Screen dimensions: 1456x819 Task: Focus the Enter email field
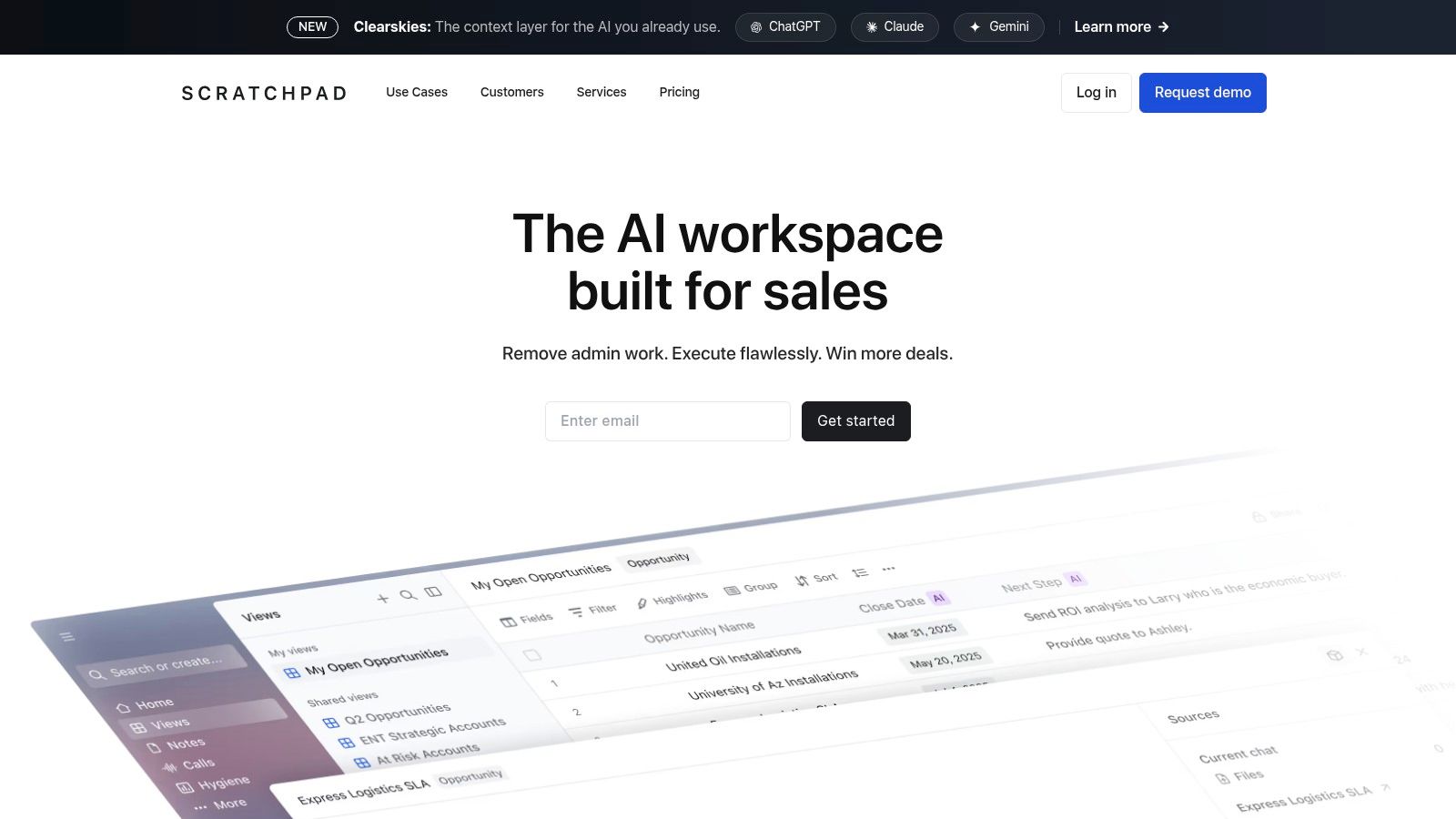coord(668,421)
